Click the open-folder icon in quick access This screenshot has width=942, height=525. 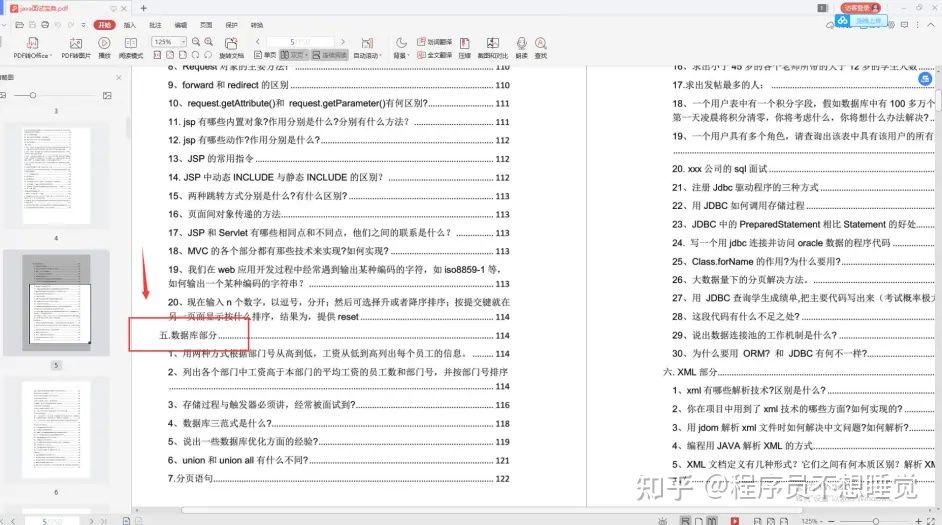(x=19, y=25)
